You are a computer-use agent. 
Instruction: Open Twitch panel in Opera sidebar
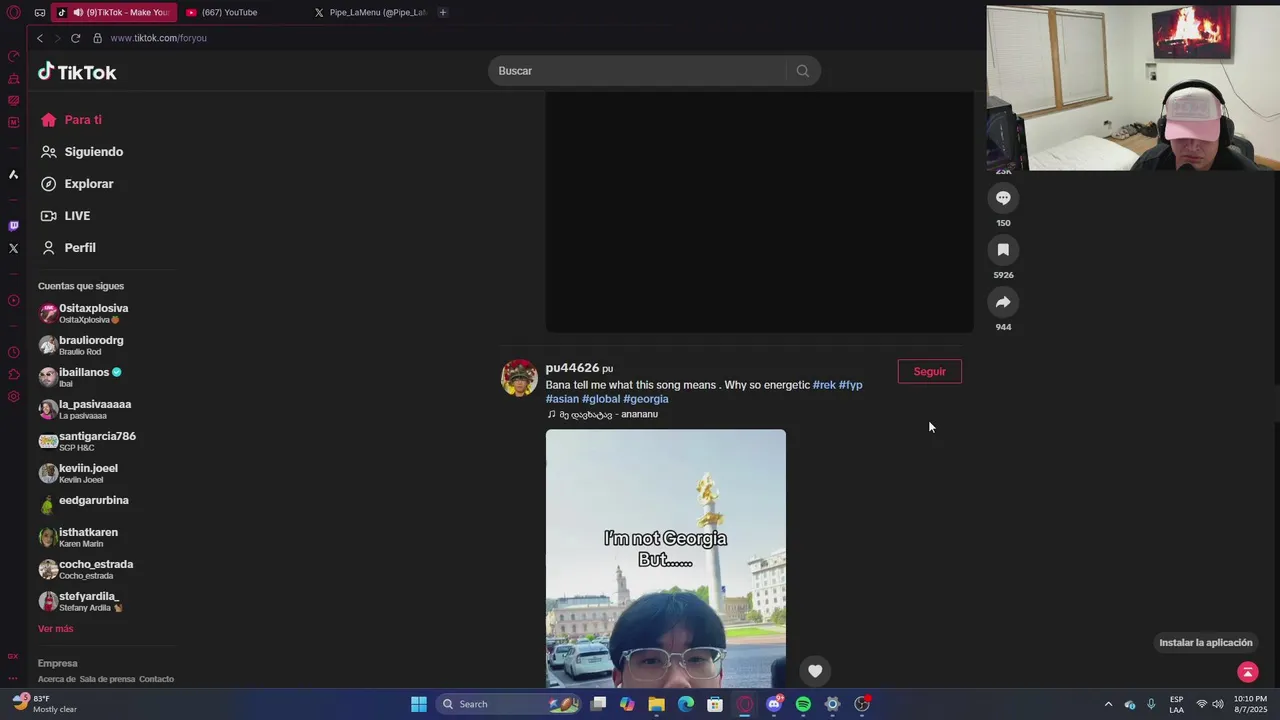pyautogui.click(x=13, y=226)
